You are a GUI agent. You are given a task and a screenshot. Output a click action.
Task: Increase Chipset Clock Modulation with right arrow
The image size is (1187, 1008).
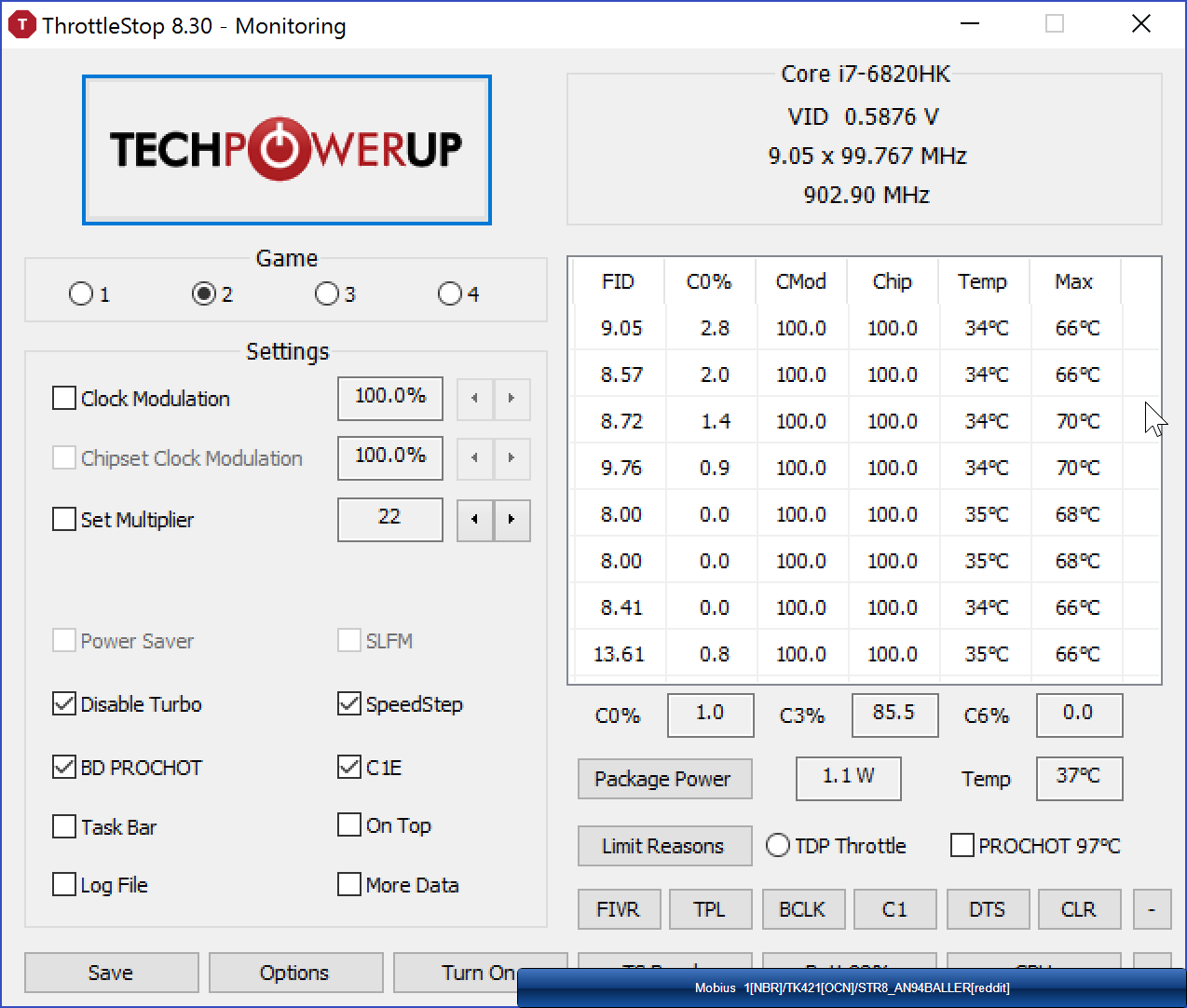[512, 458]
